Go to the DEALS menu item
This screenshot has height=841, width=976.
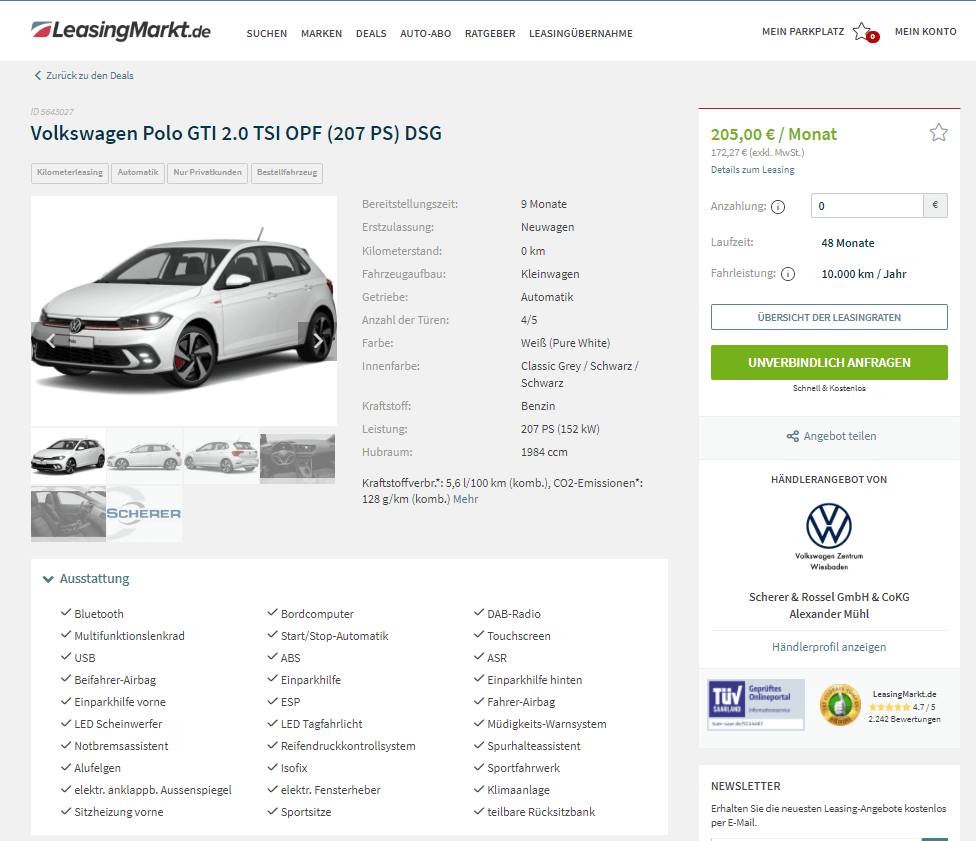point(371,34)
